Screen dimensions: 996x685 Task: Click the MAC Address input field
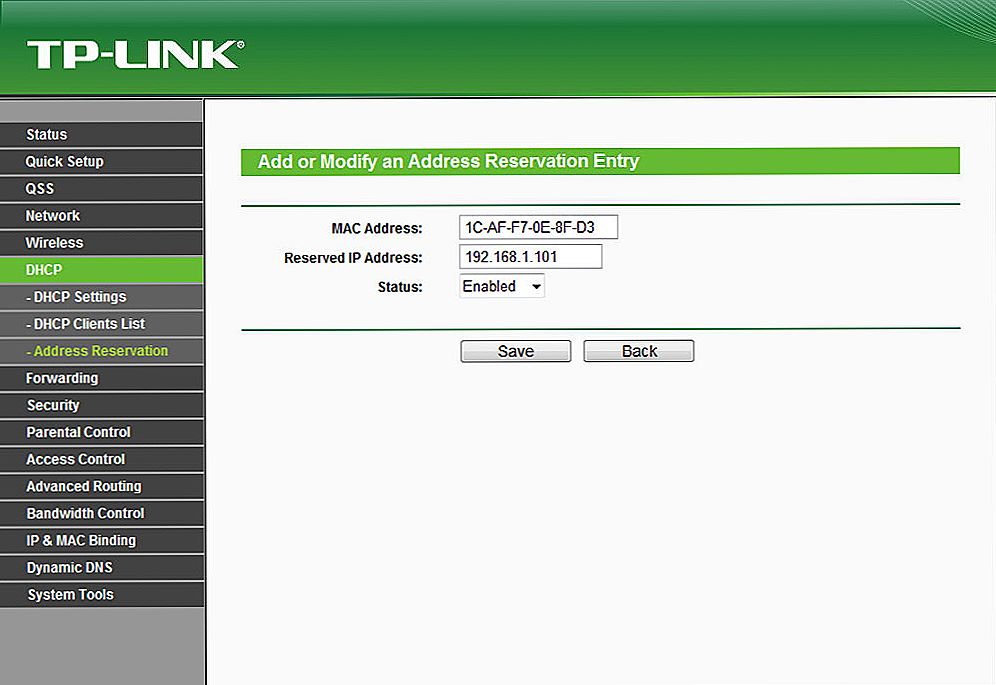pos(538,228)
